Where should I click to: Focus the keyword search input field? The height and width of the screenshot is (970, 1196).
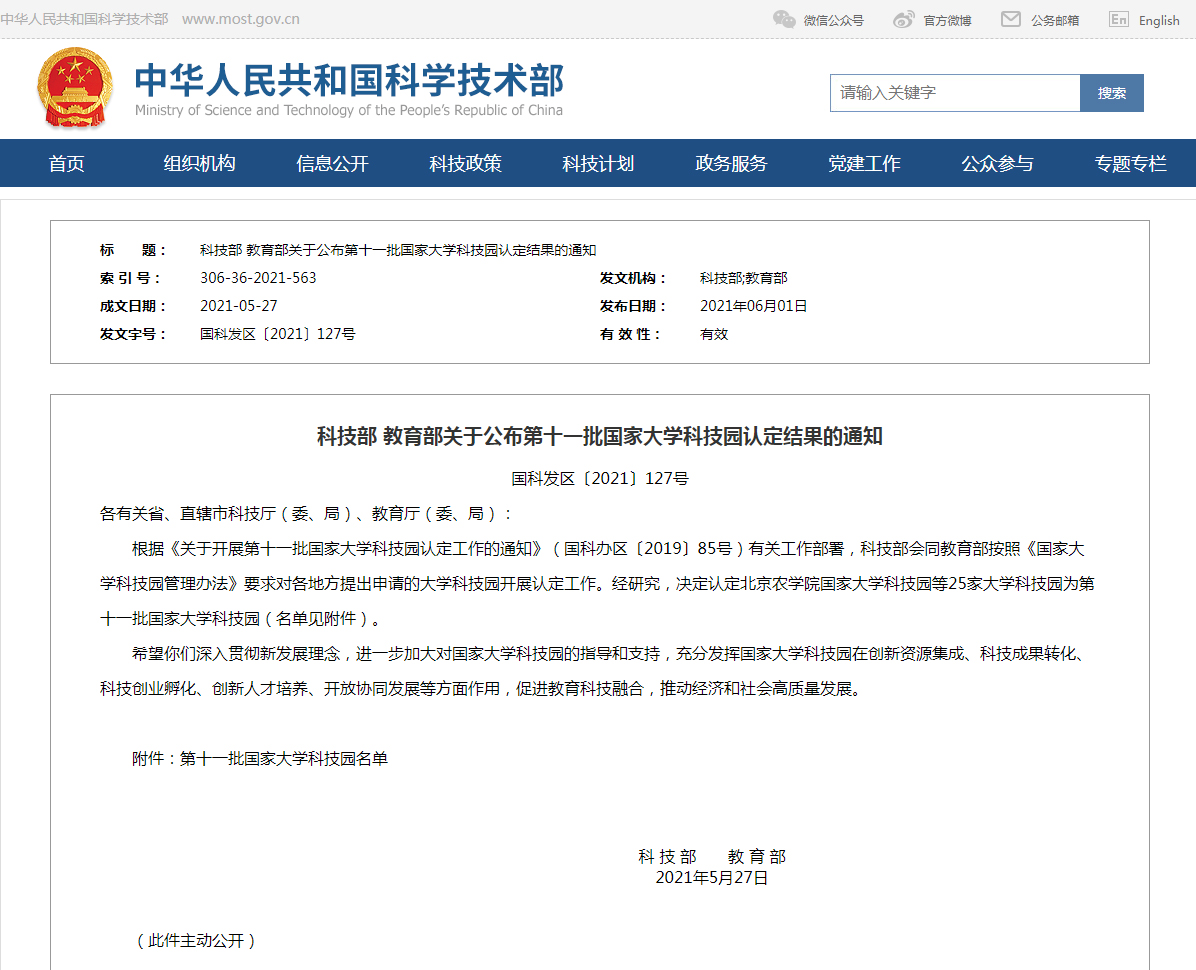pyautogui.click(x=954, y=93)
